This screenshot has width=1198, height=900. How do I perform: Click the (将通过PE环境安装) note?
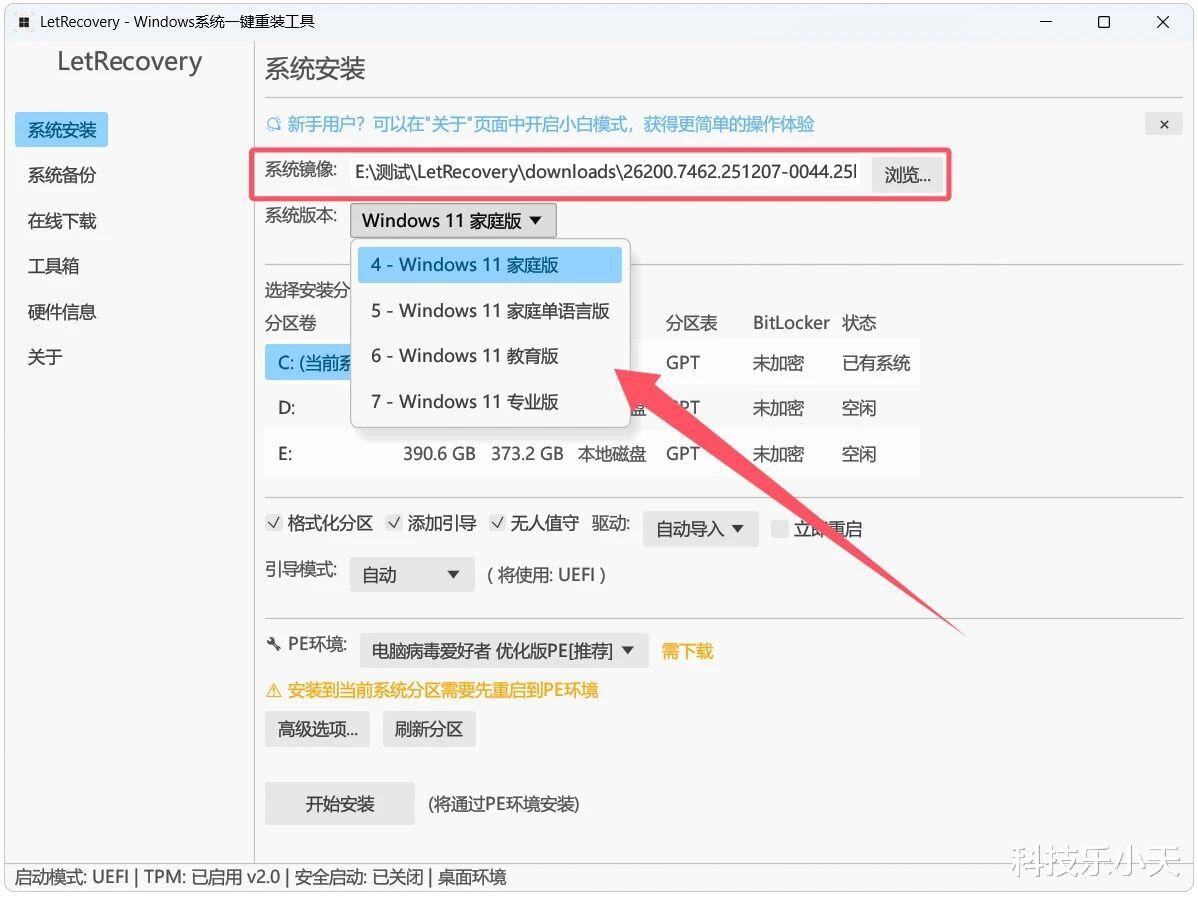coord(503,804)
